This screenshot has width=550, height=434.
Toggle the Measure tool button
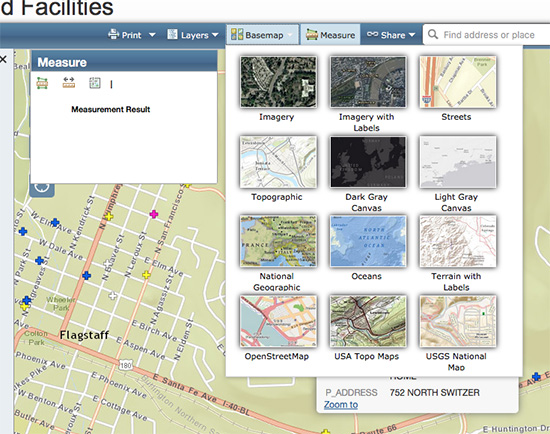[330, 34]
